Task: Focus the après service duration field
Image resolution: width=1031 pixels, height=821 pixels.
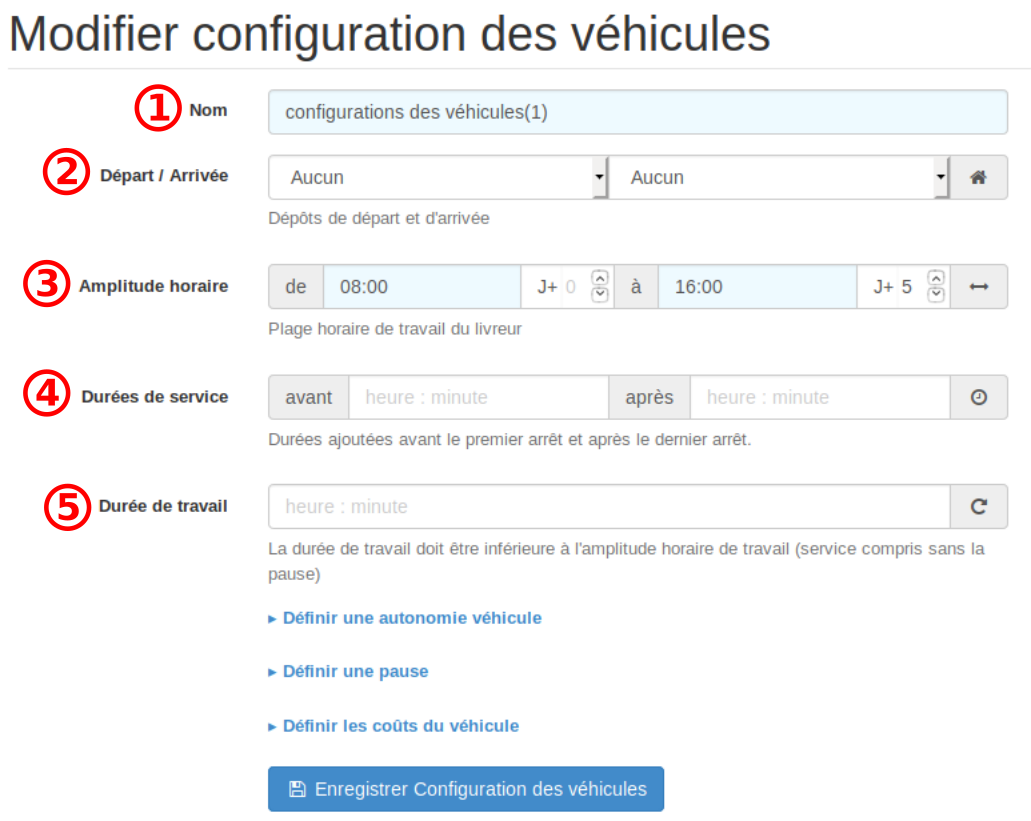Action: coord(819,397)
